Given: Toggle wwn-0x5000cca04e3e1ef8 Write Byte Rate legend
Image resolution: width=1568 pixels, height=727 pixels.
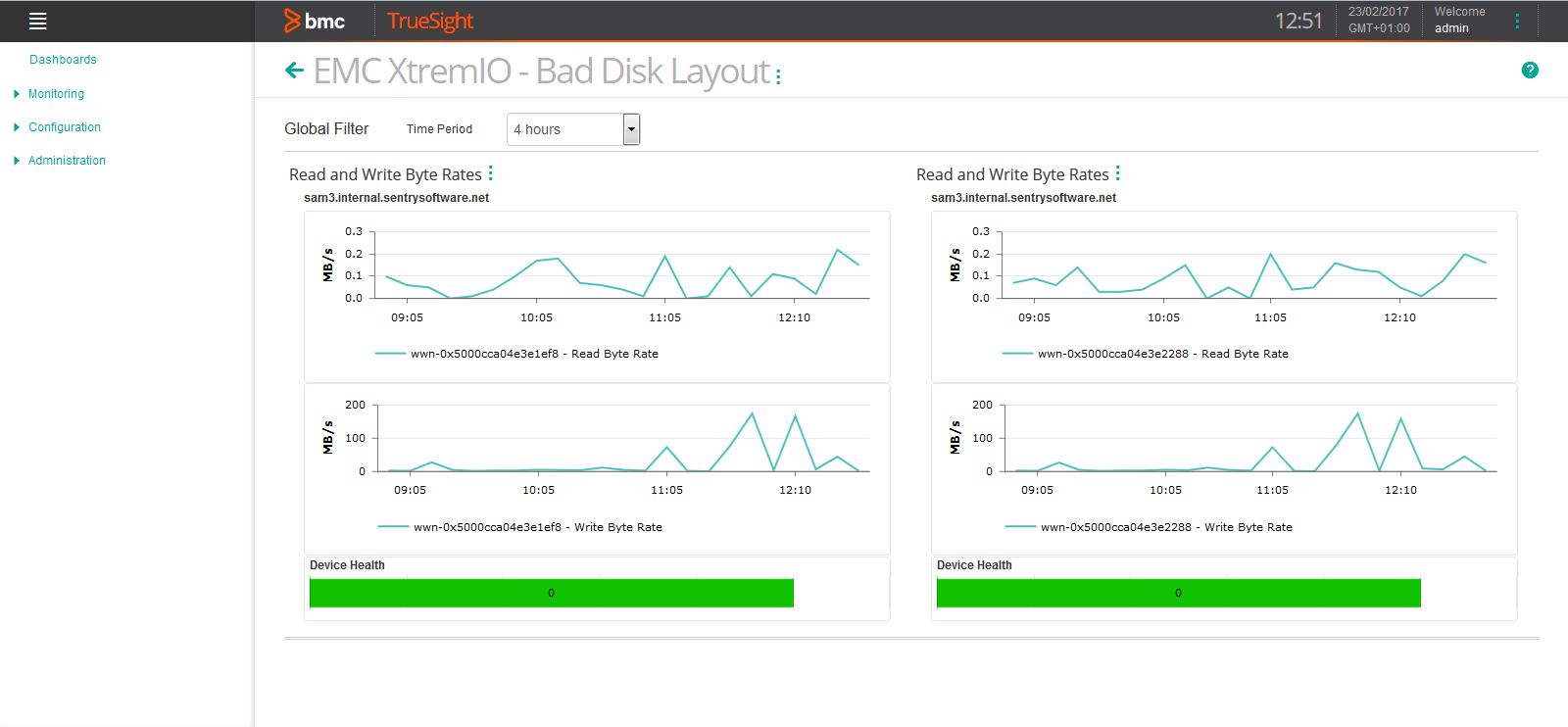Looking at the screenshot, I should [519, 527].
